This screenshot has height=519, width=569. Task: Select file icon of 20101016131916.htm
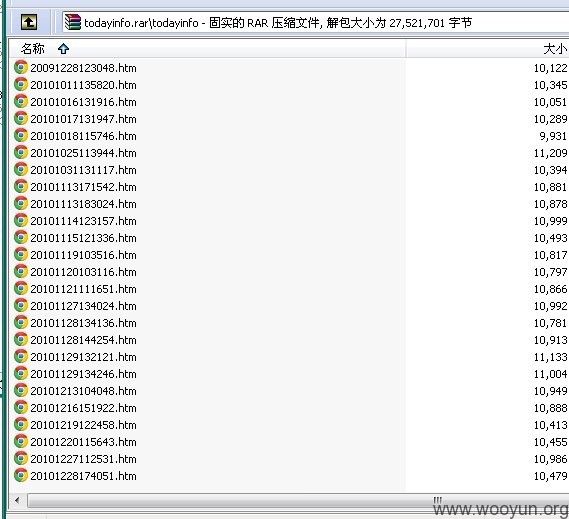point(21,102)
